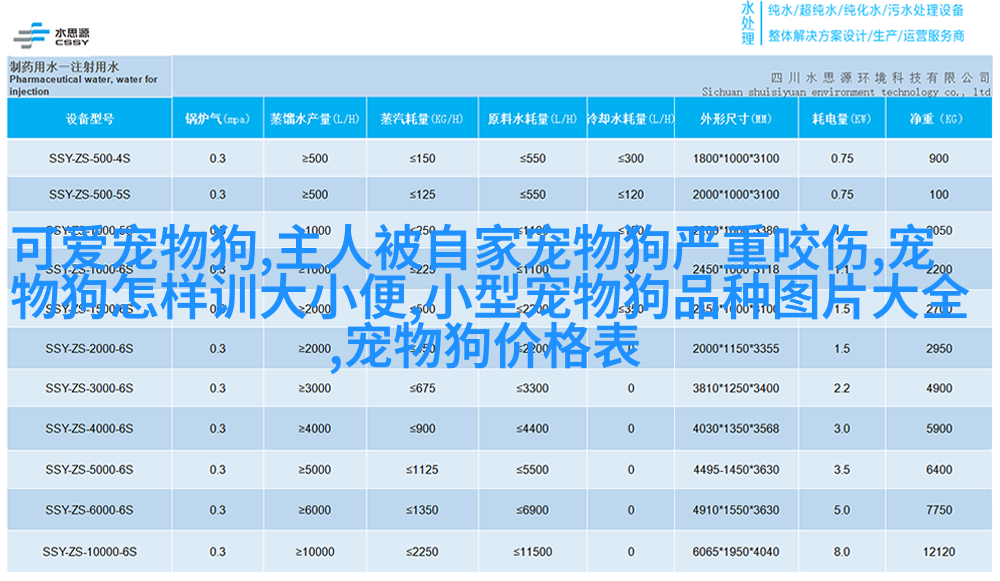Click the CSSY company logo
The image size is (1000, 581).
click(52, 36)
